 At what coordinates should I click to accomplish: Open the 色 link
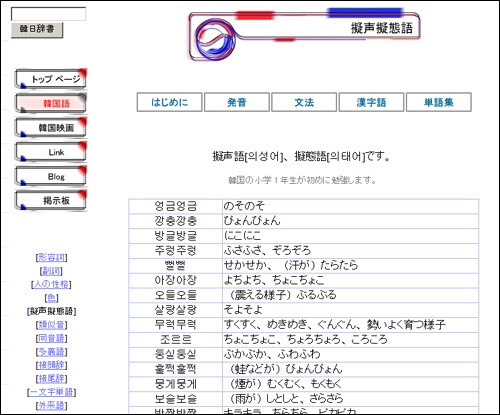point(51,298)
